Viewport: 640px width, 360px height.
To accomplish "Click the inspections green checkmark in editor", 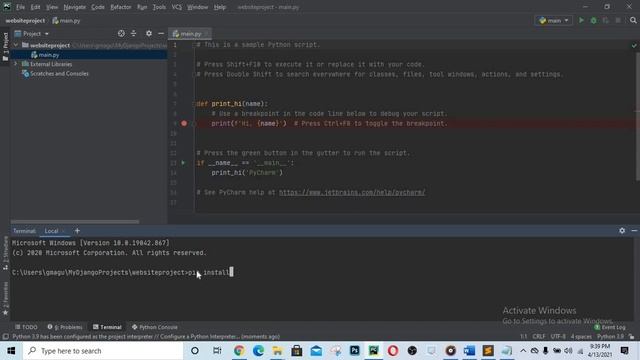I will [x=634, y=45].
